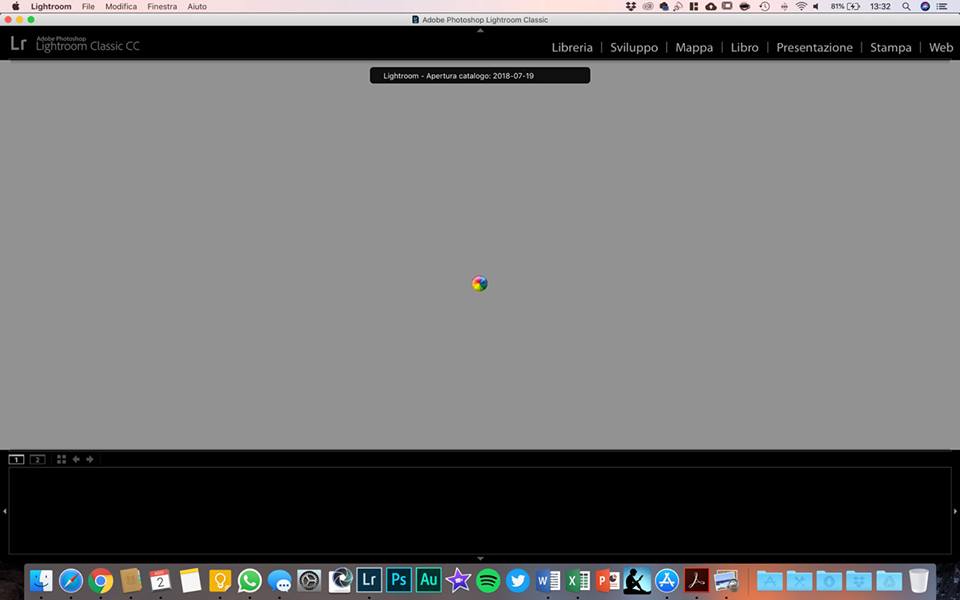Launch Microsoft Excel from the dock
This screenshot has height=600, width=960.
577,580
